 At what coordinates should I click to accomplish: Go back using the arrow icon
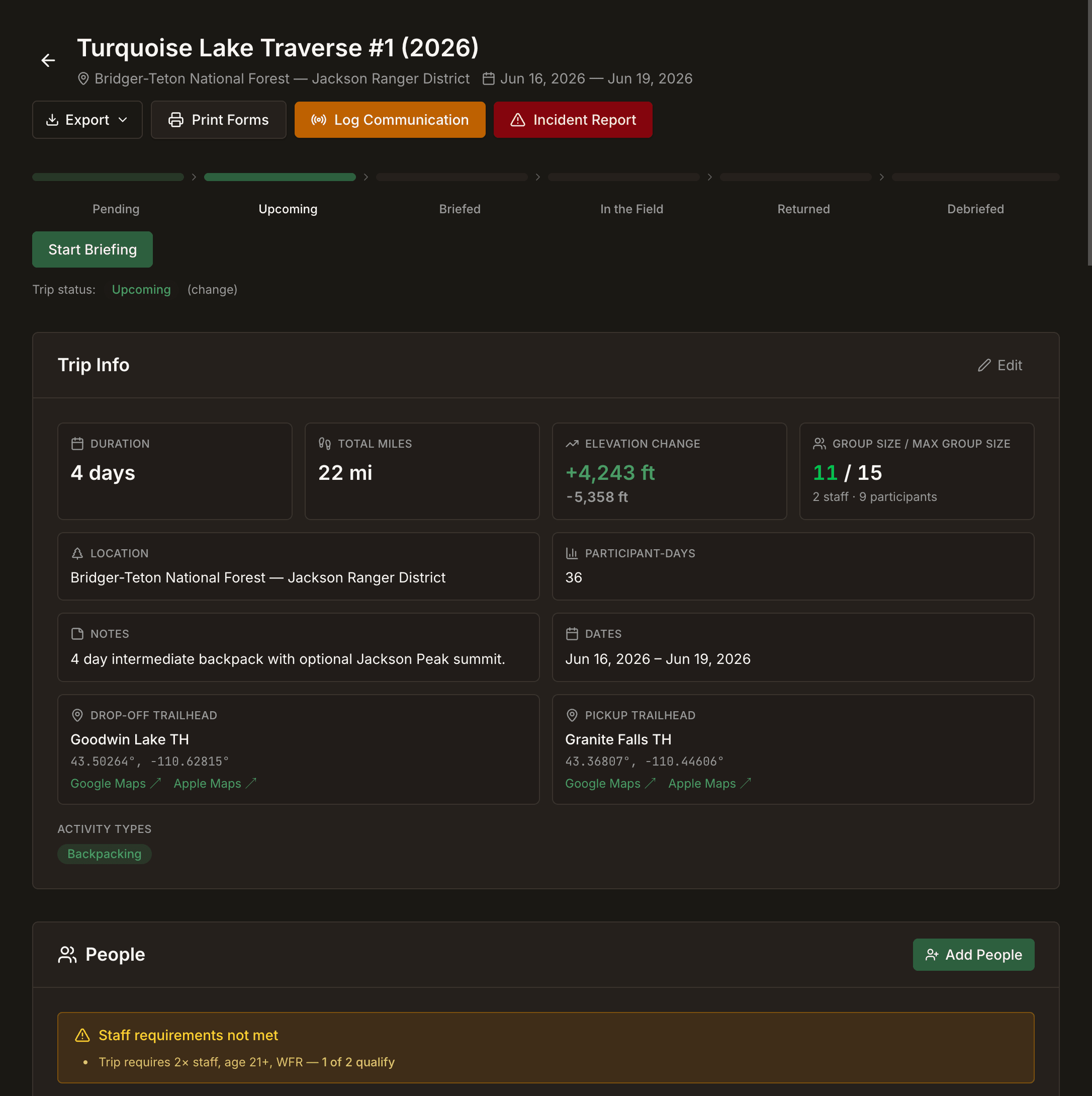[48, 60]
